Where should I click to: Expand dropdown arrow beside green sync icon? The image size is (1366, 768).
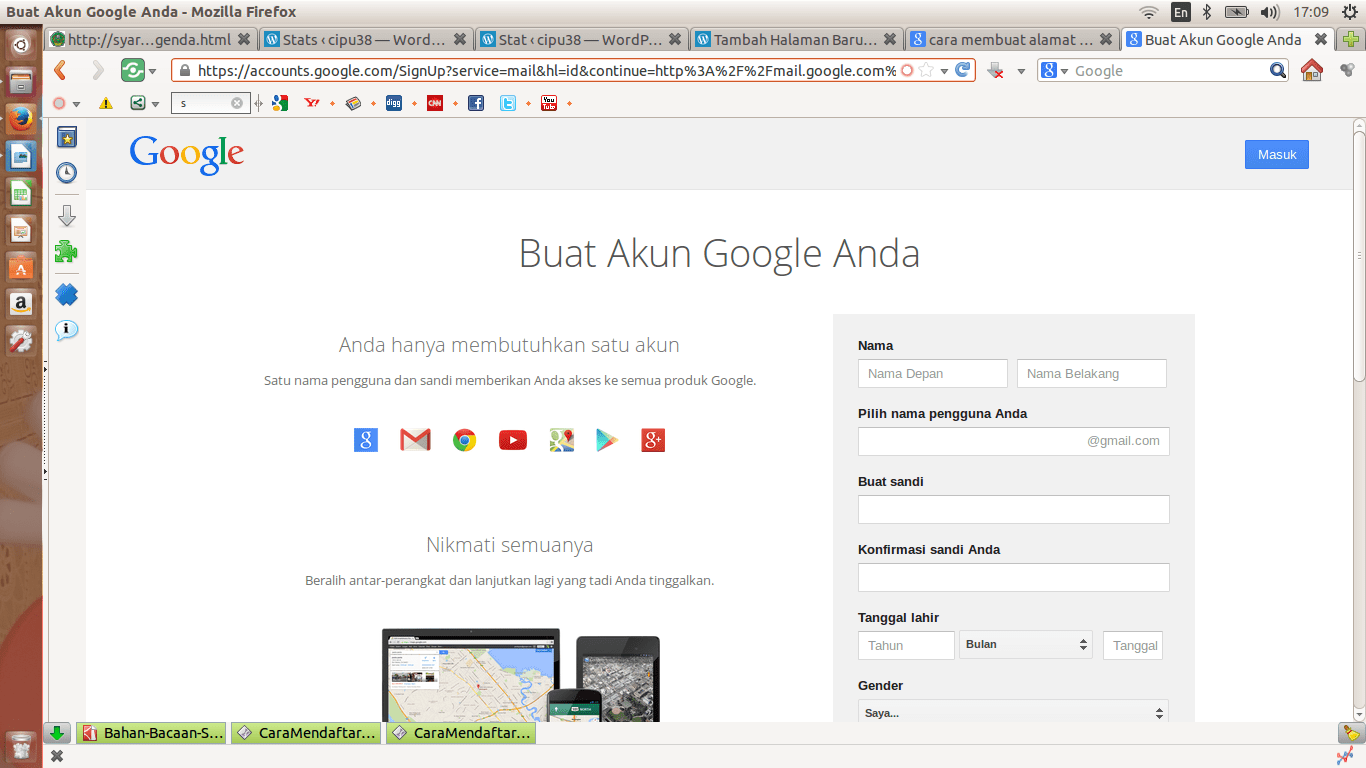[x=153, y=71]
